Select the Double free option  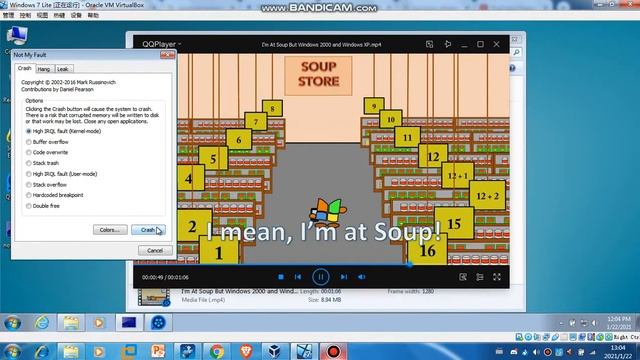(x=42, y=206)
